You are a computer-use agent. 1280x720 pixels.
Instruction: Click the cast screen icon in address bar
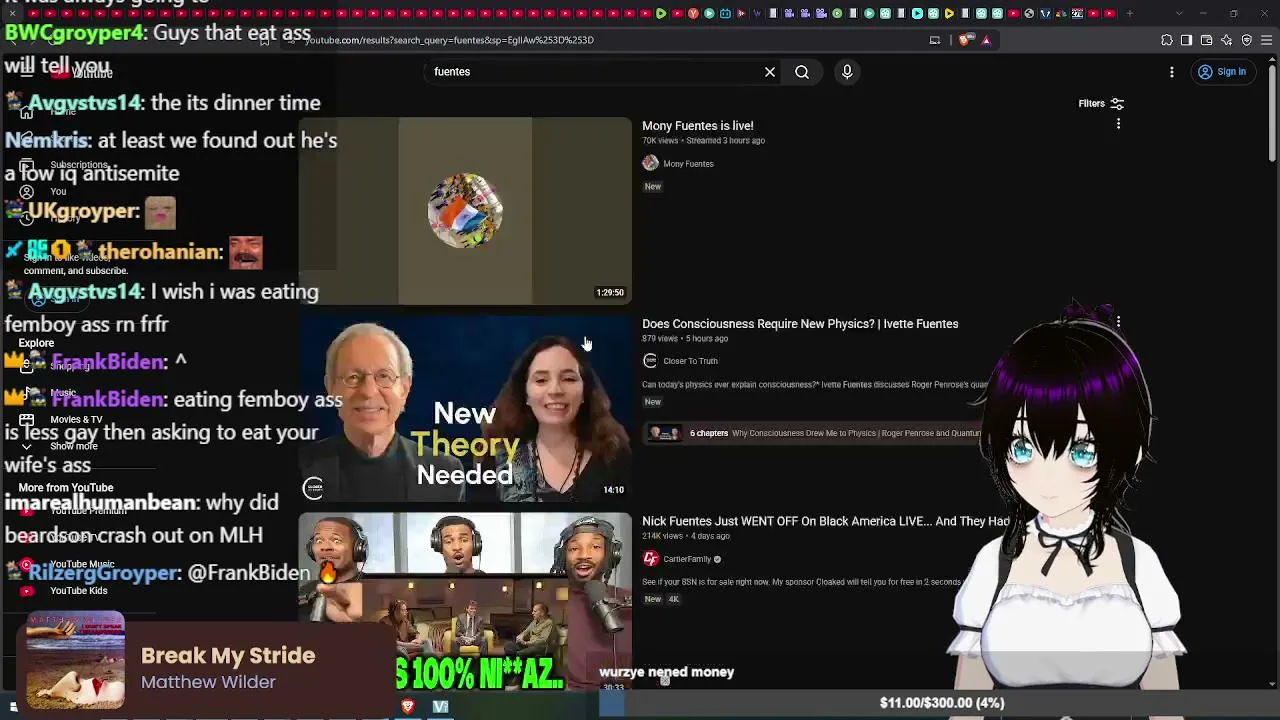pyautogui.click(x=935, y=40)
